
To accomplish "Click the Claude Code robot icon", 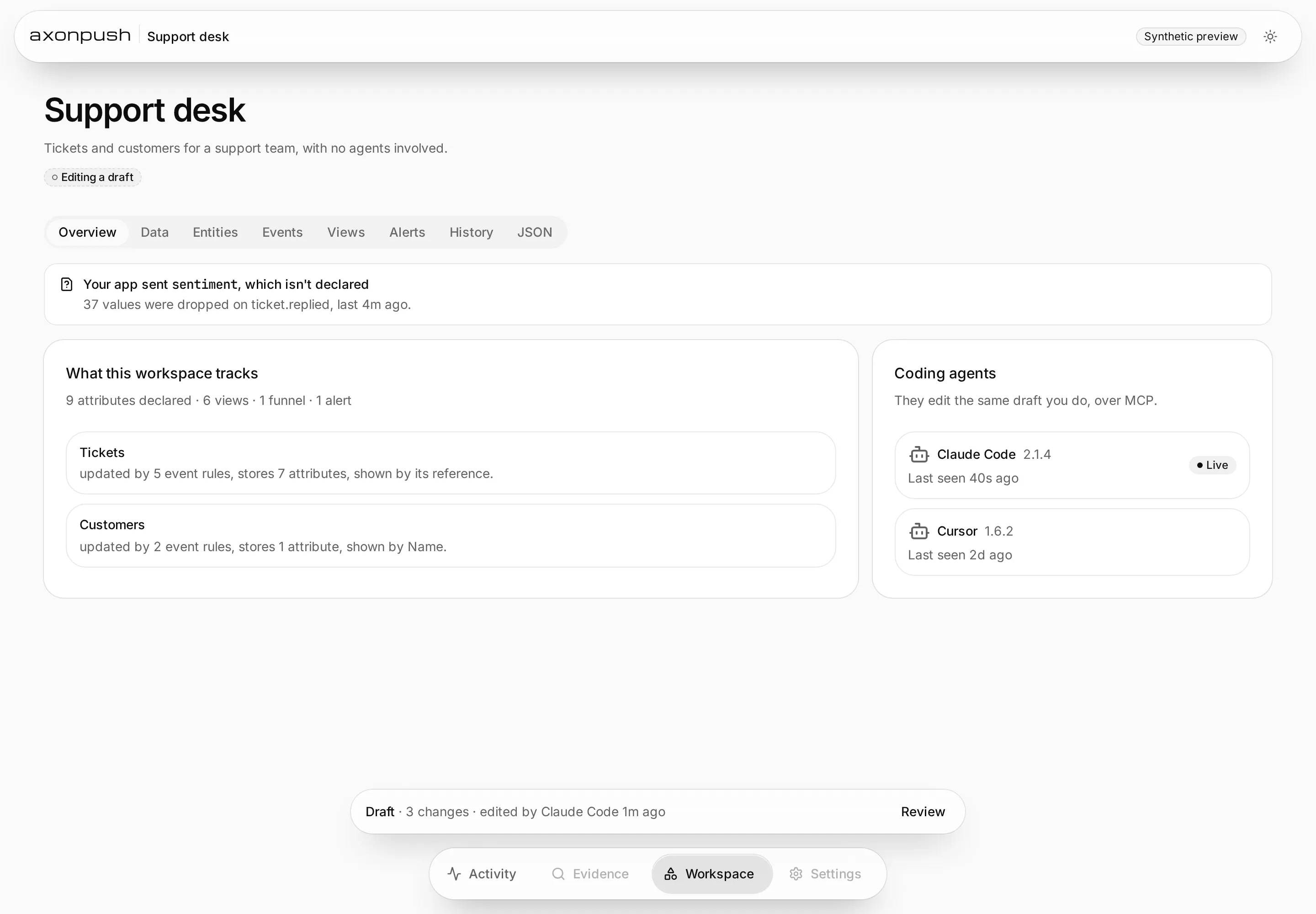I will click(918, 455).
